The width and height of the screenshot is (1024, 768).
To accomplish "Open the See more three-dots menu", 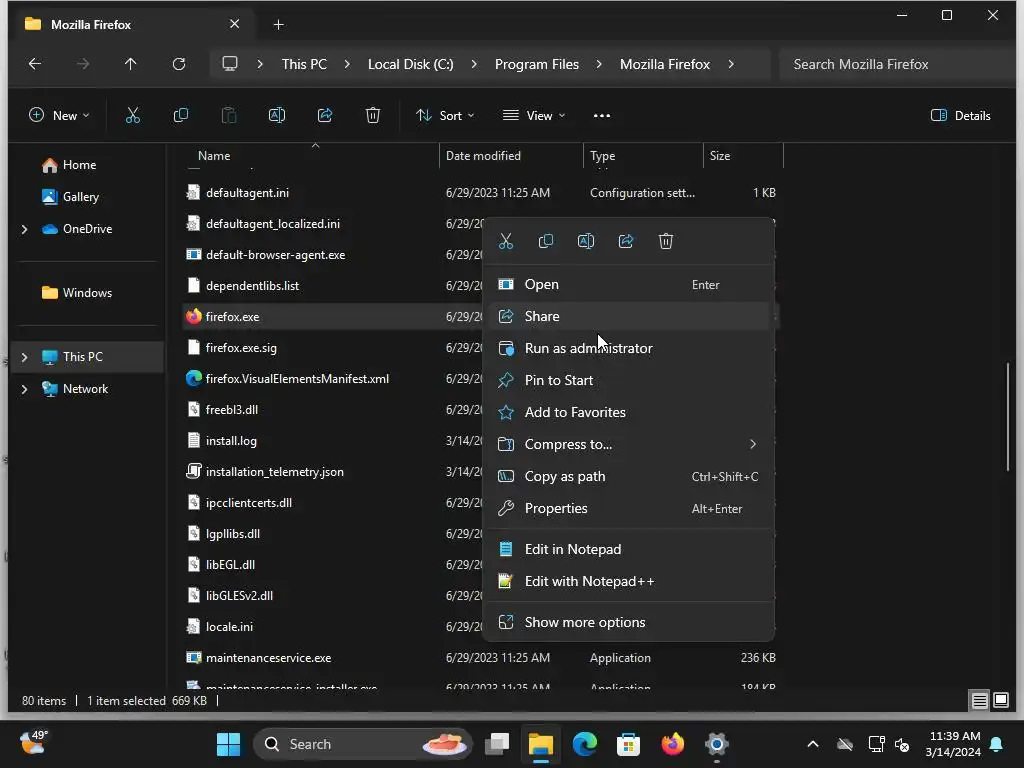I will pyautogui.click(x=601, y=116).
